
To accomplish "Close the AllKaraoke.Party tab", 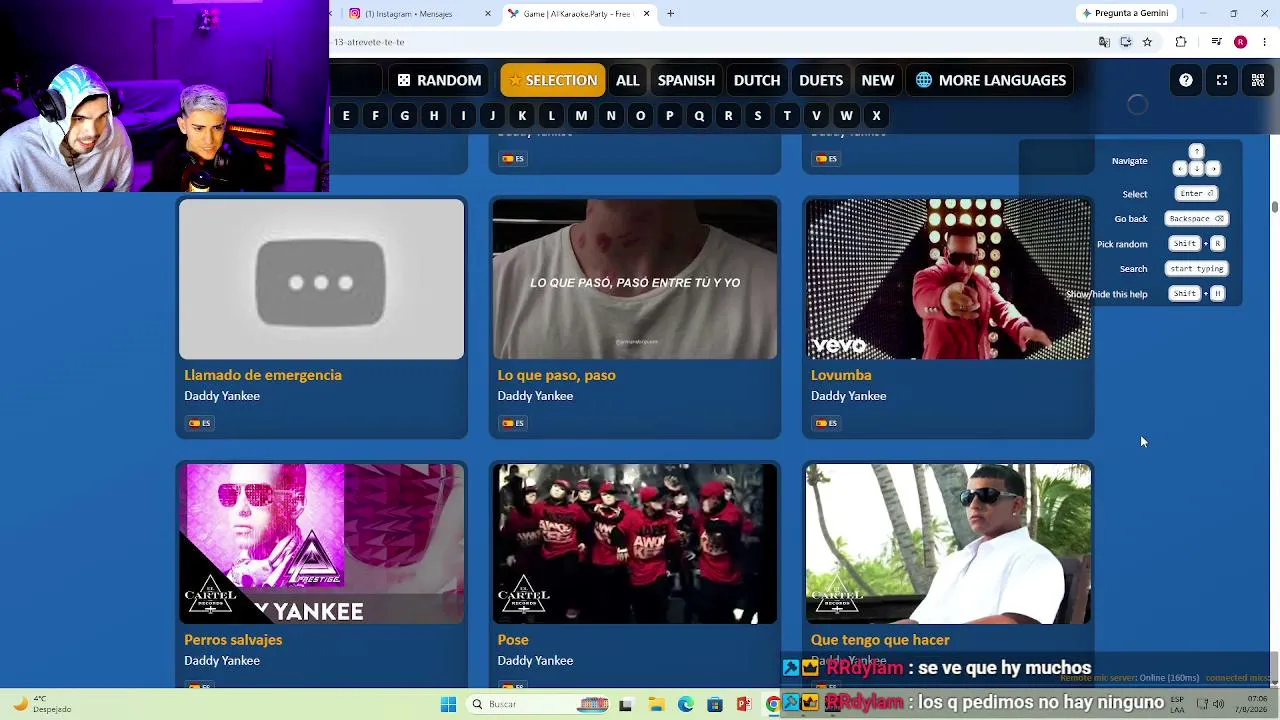I will coord(646,14).
